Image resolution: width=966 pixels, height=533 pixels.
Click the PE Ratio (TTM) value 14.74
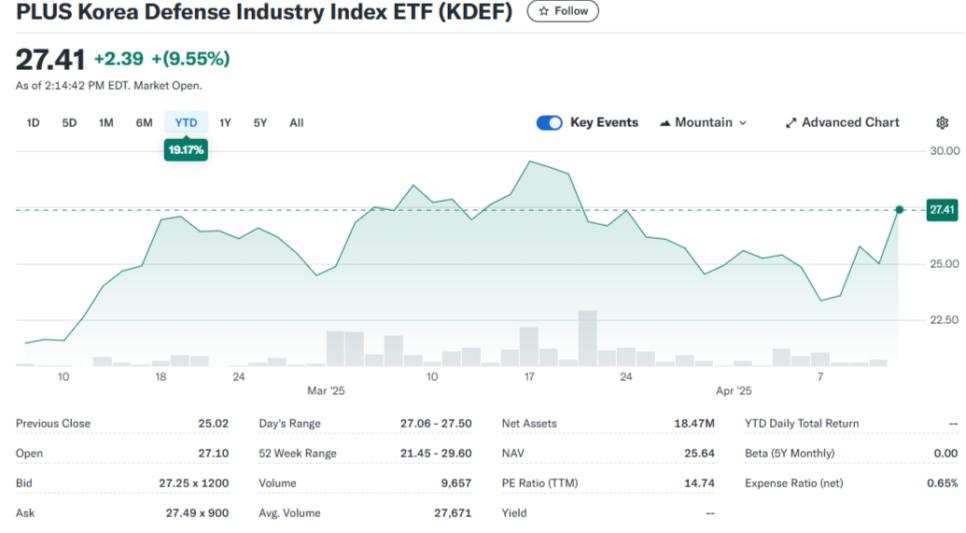699,483
